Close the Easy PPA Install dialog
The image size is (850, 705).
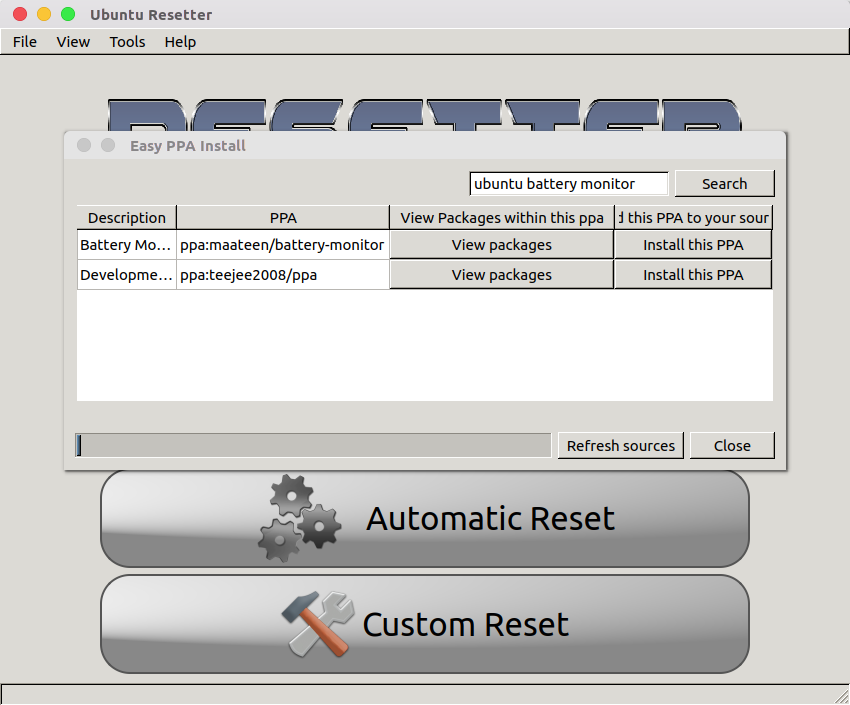(732, 445)
